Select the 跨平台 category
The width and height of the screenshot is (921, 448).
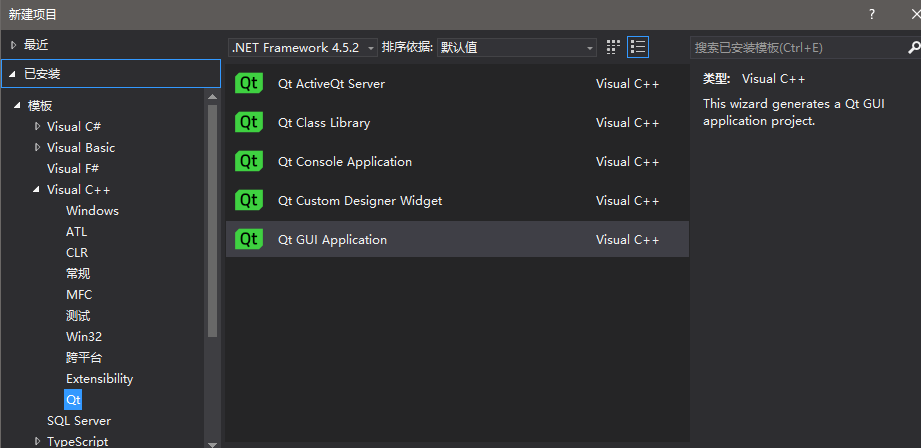coord(84,358)
